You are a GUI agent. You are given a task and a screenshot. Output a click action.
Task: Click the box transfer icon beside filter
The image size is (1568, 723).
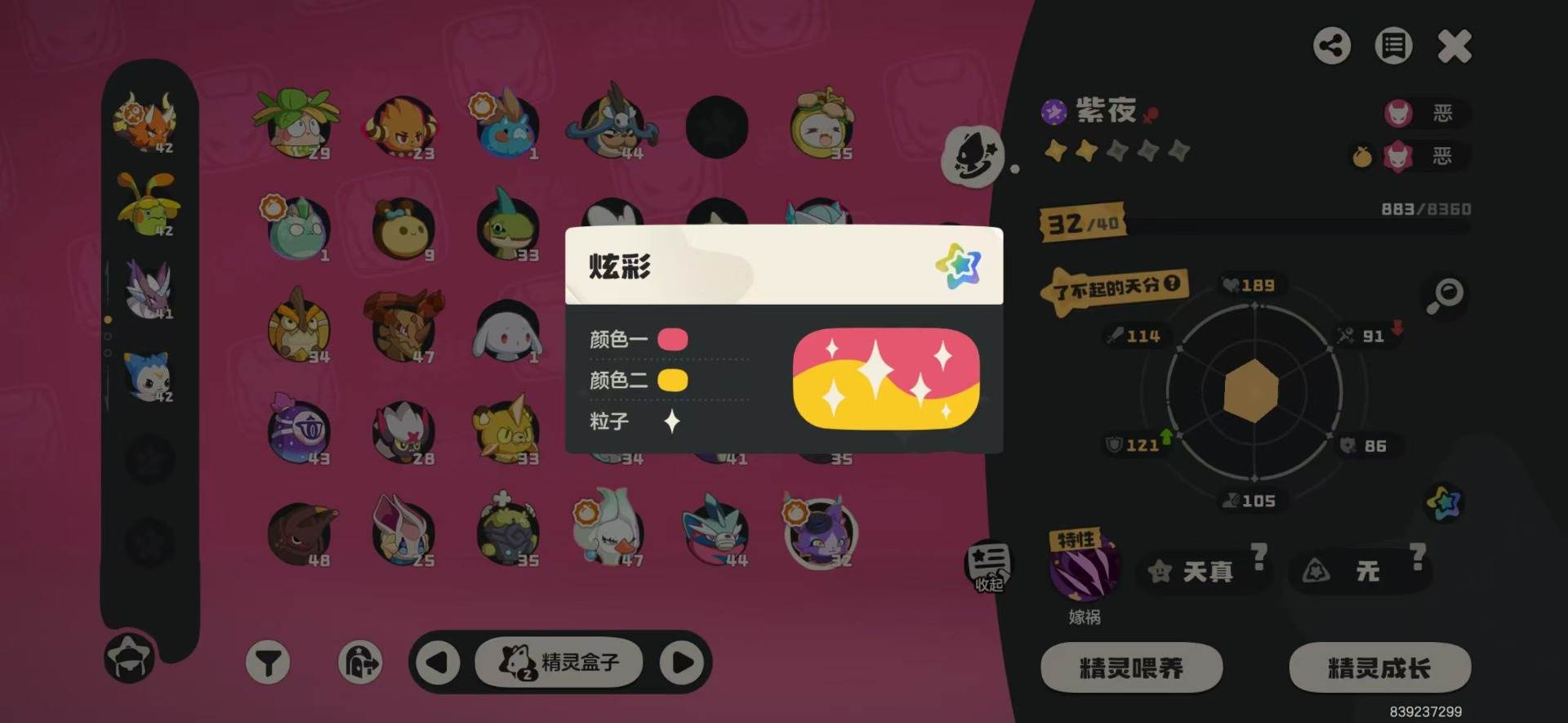coord(360,663)
